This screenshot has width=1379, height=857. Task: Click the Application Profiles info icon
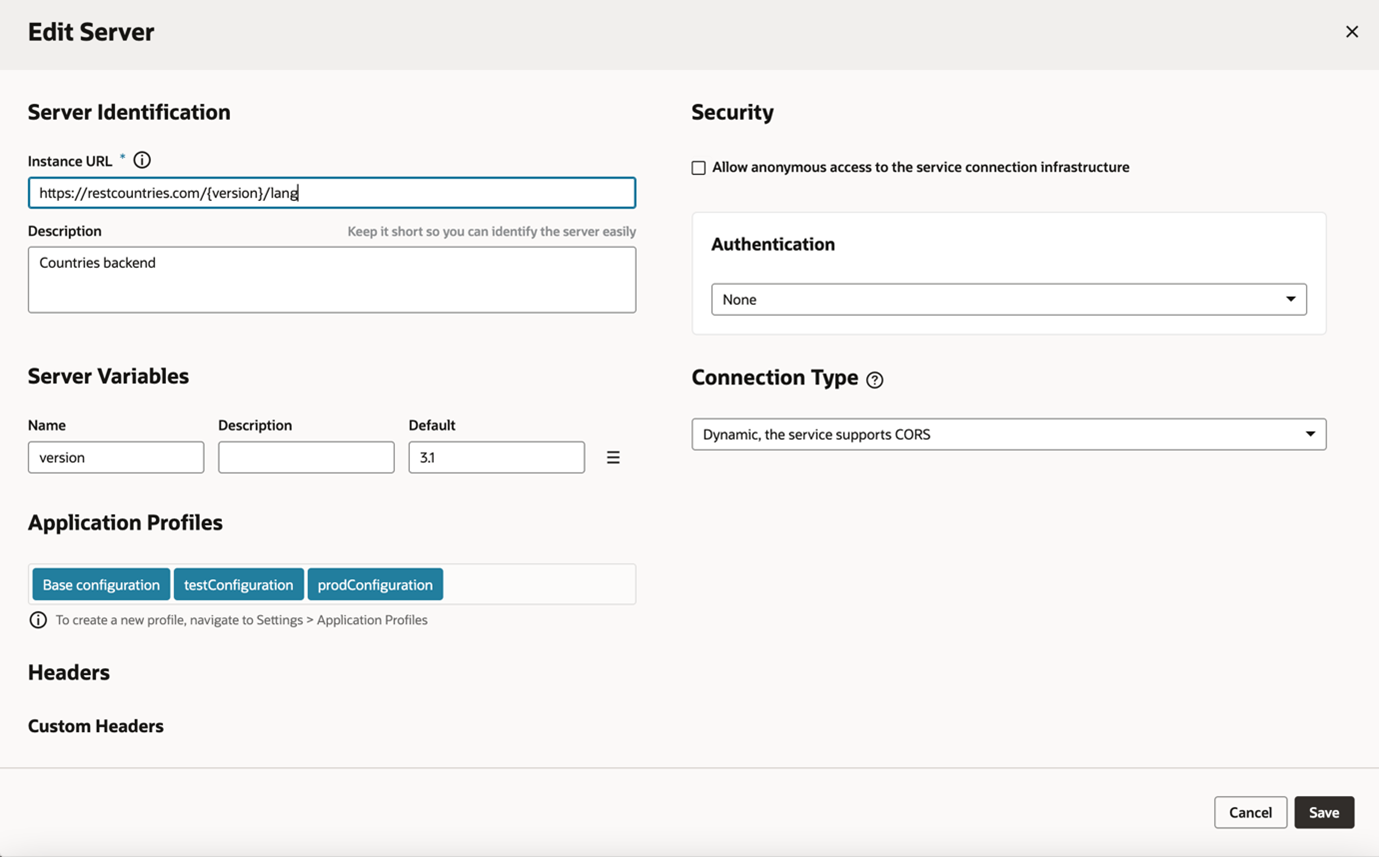[x=38, y=620]
